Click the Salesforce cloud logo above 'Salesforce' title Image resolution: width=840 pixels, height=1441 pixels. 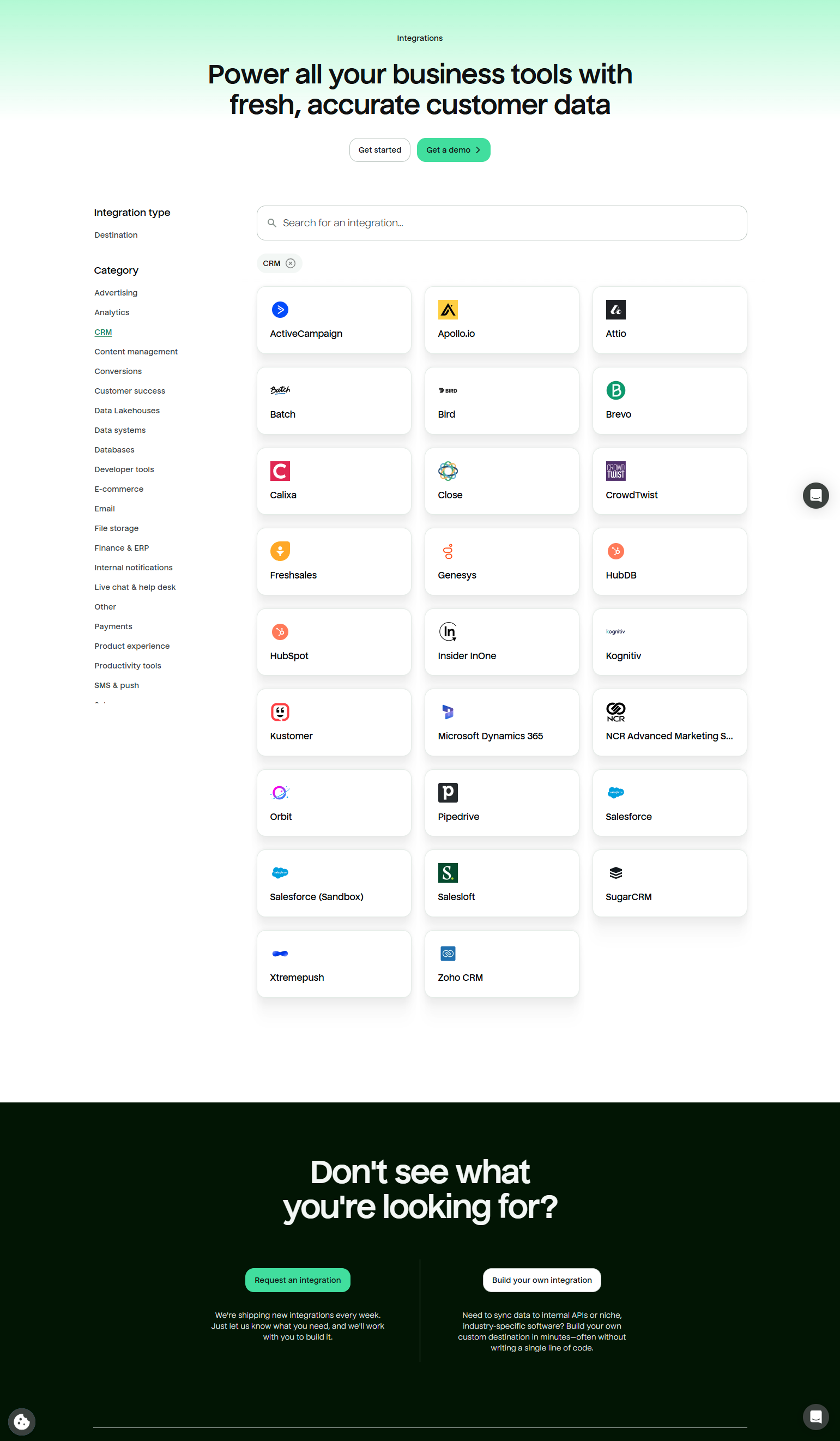616,793
